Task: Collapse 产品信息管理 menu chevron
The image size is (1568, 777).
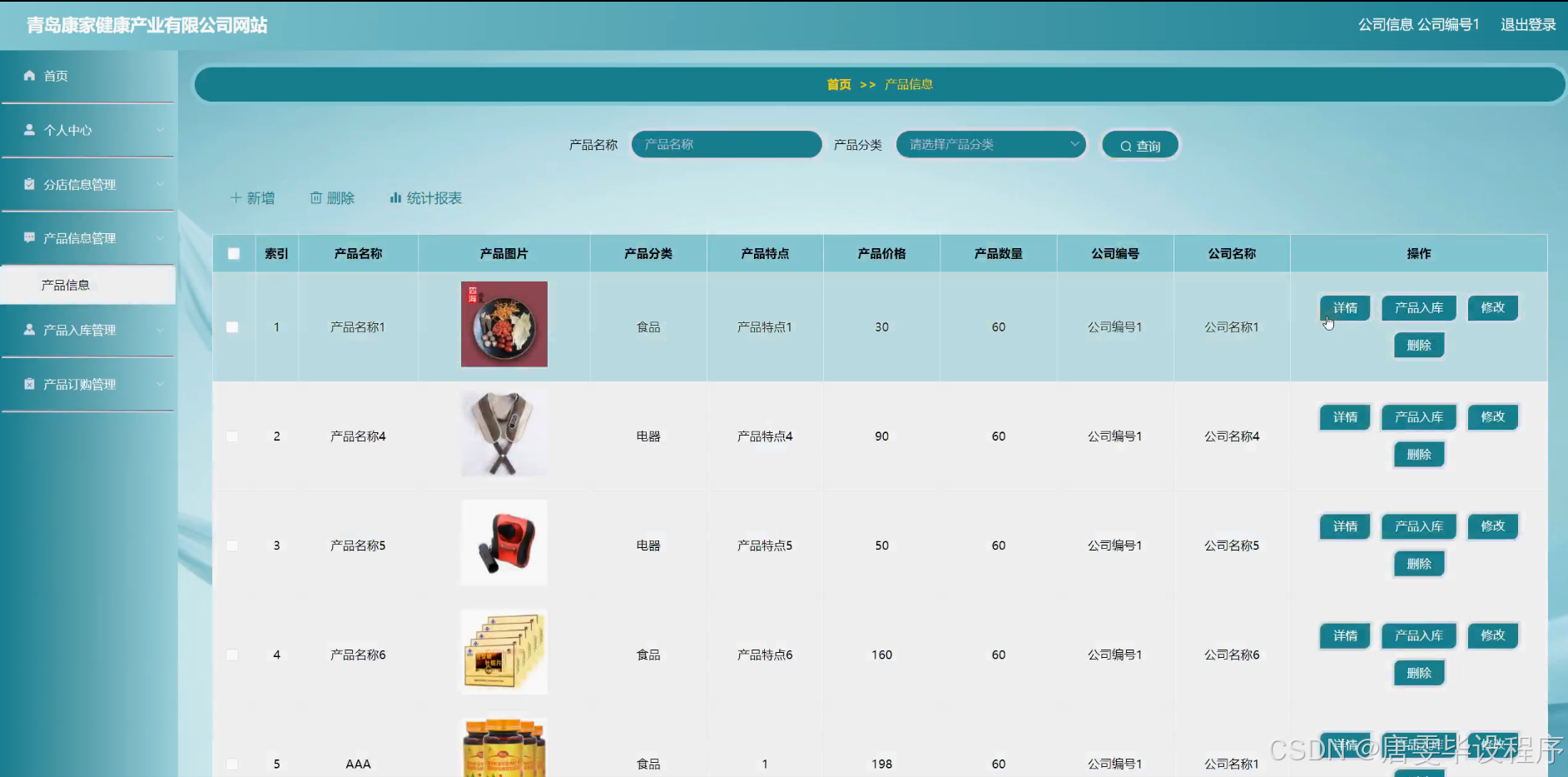Action: (x=160, y=237)
